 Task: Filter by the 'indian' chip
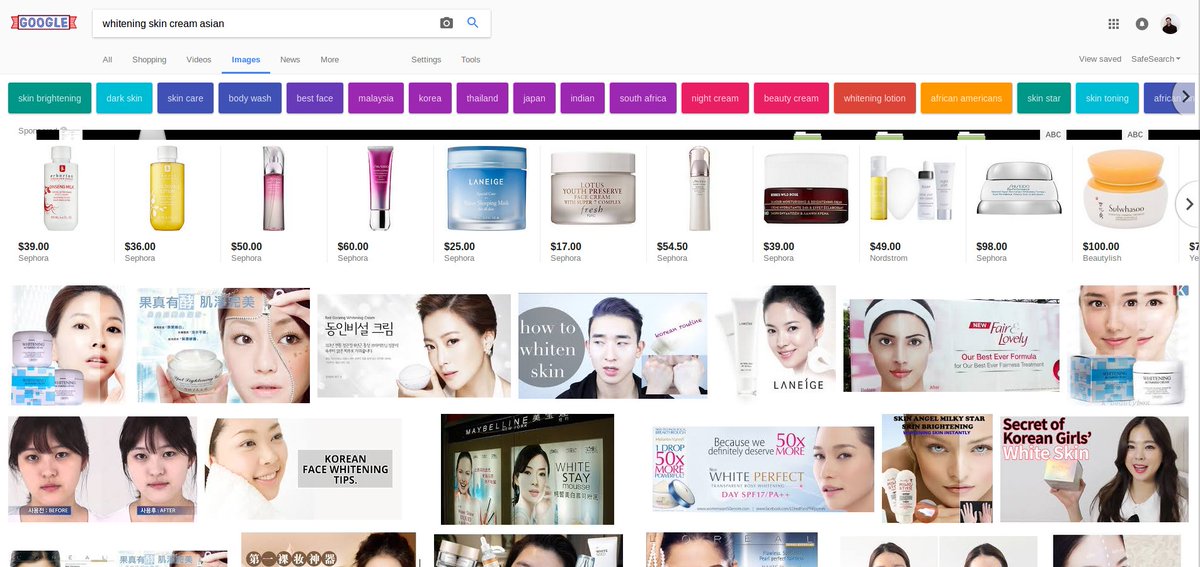click(x=582, y=98)
